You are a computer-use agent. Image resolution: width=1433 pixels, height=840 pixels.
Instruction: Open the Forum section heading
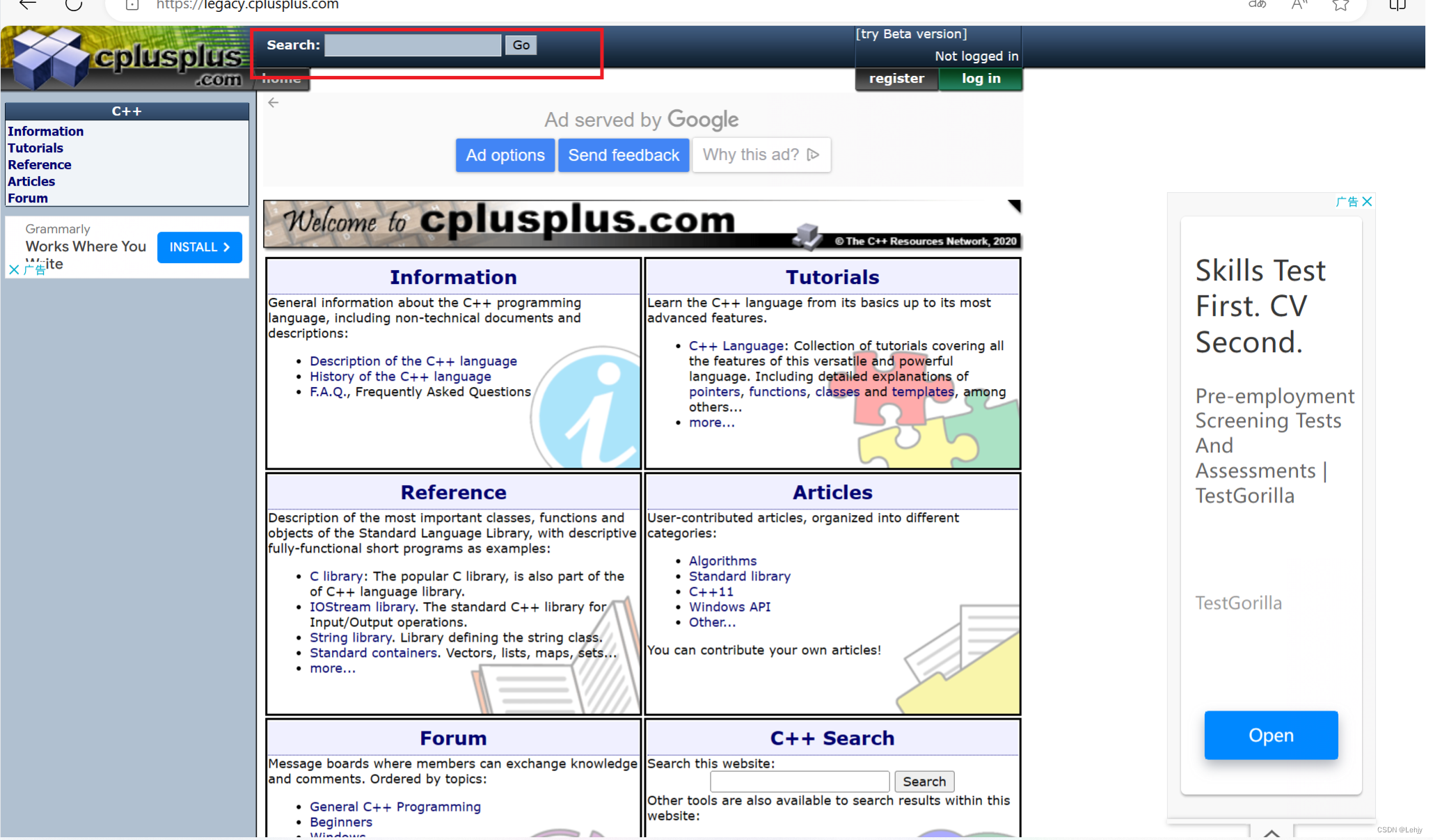pyautogui.click(x=453, y=738)
